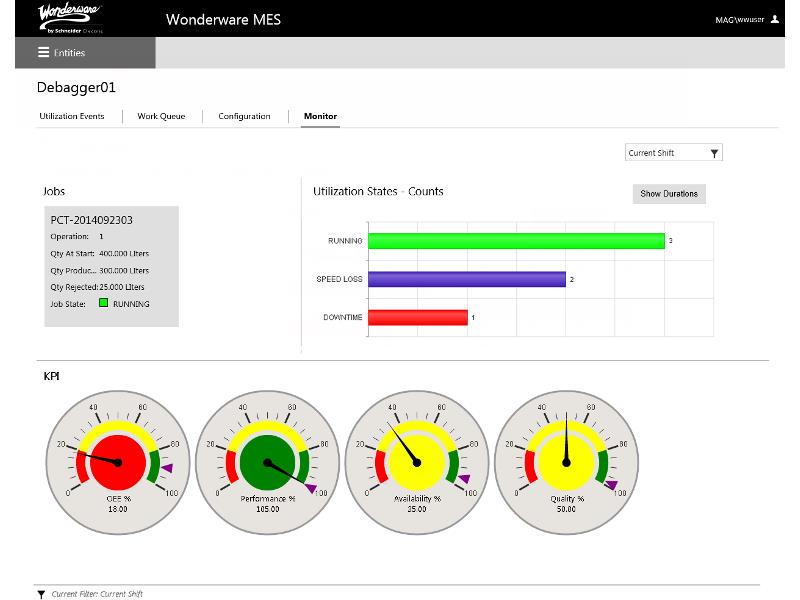Click the 'Qty Produc... 300.000 Liters' row
This screenshot has height=600, width=800.
point(100,270)
